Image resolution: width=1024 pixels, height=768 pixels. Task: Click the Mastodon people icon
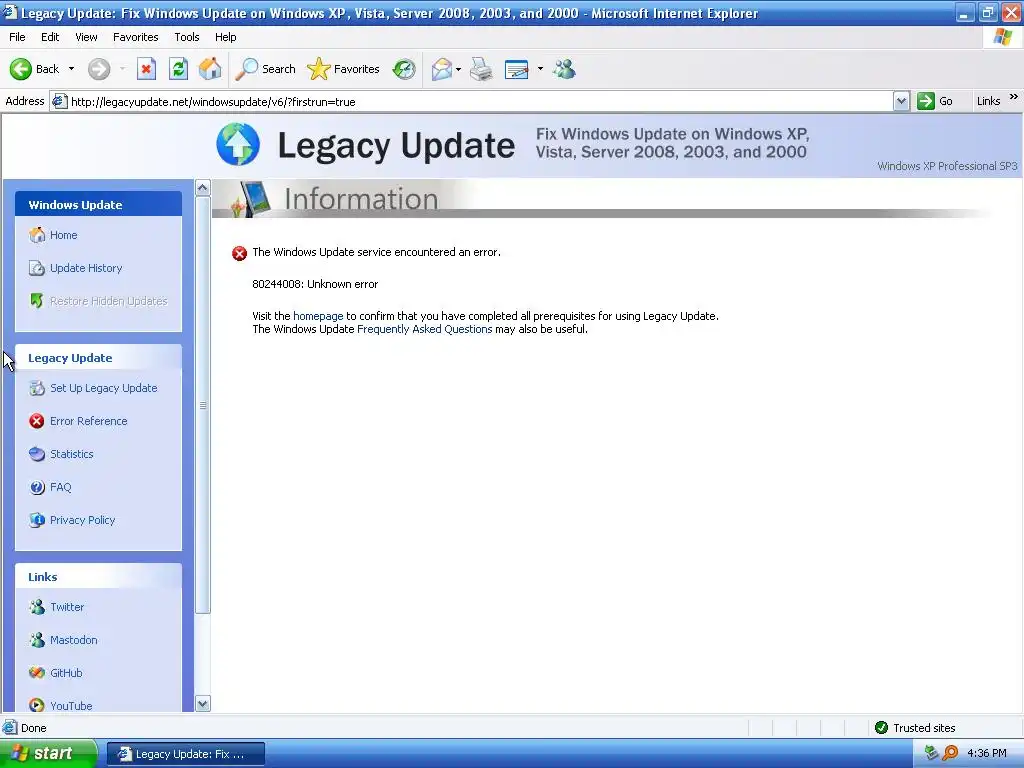coord(37,640)
